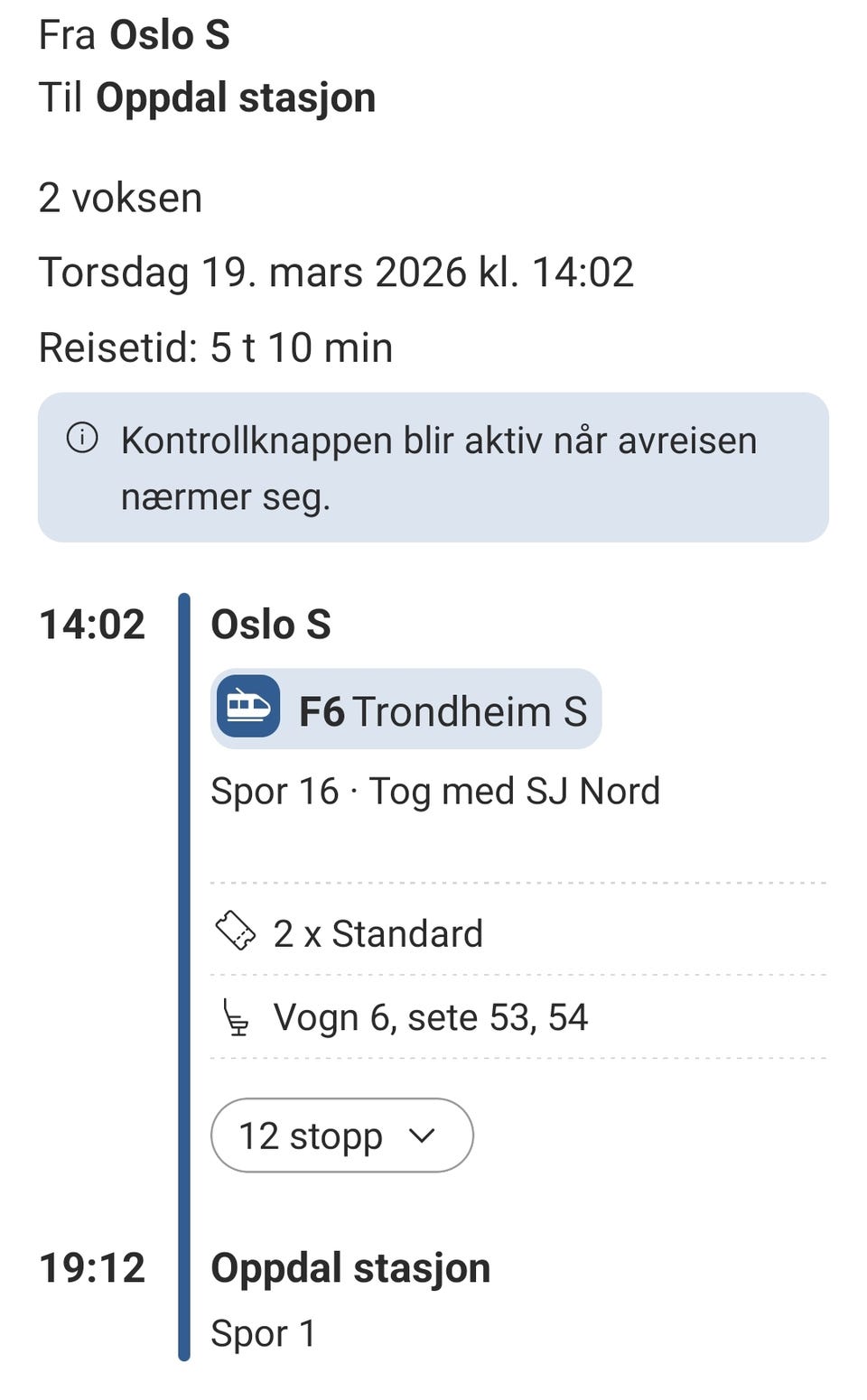Tap the 19:12 arrival time
The width and height of the screenshot is (867, 1400).
tap(92, 1268)
